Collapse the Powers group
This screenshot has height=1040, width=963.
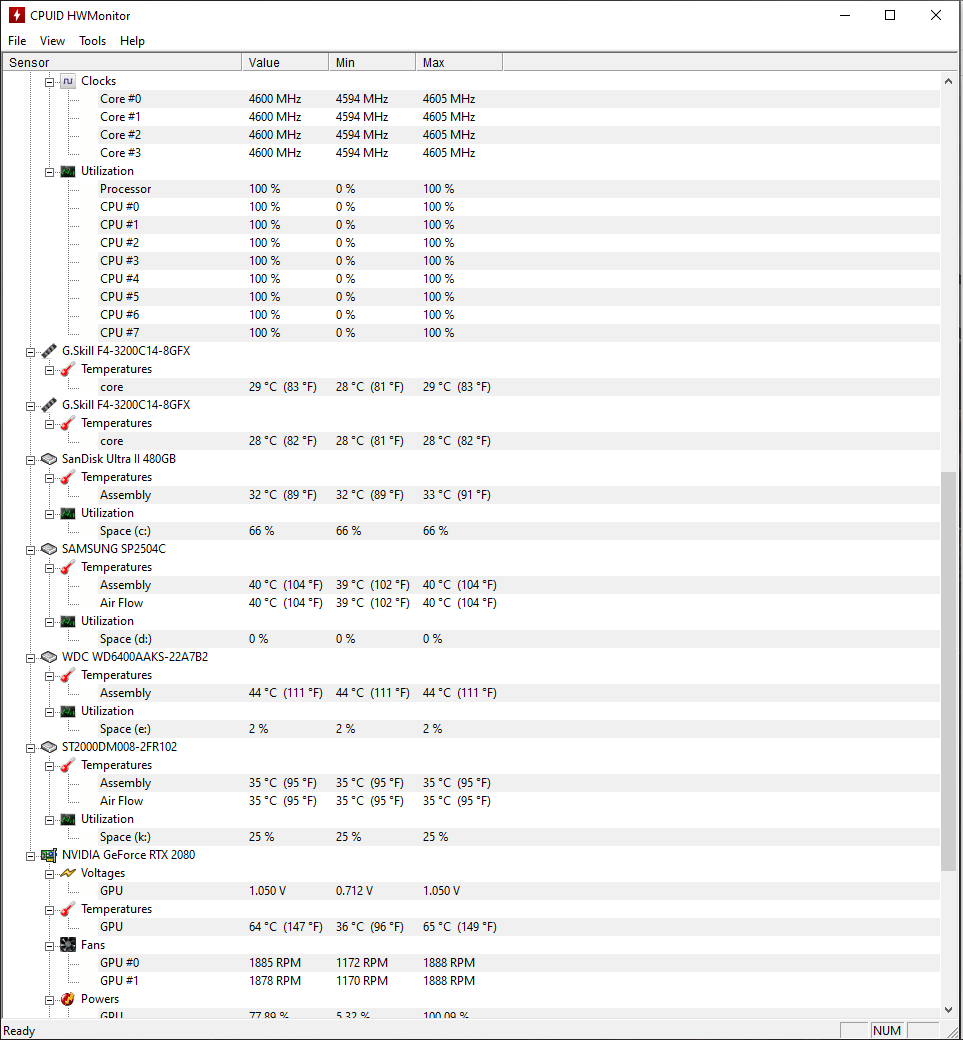click(49, 1000)
